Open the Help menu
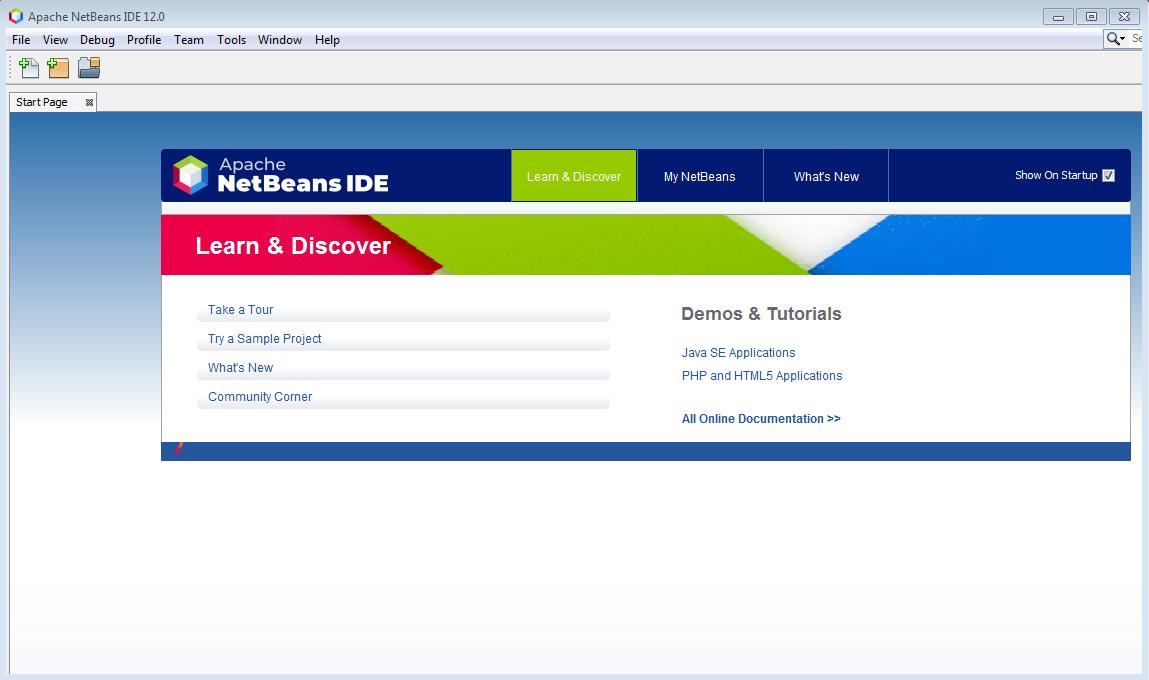Image resolution: width=1149 pixels, height=680 pixels. click(327, 40)
